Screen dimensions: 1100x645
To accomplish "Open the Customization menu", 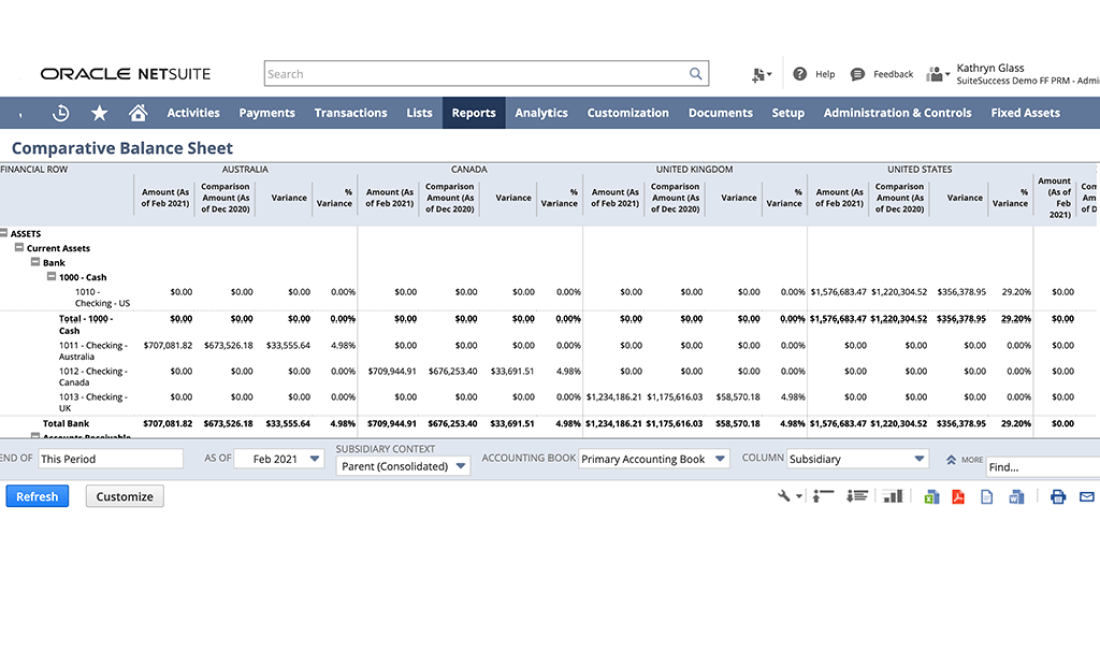I will pyautogui.click(x=628, y=112).
